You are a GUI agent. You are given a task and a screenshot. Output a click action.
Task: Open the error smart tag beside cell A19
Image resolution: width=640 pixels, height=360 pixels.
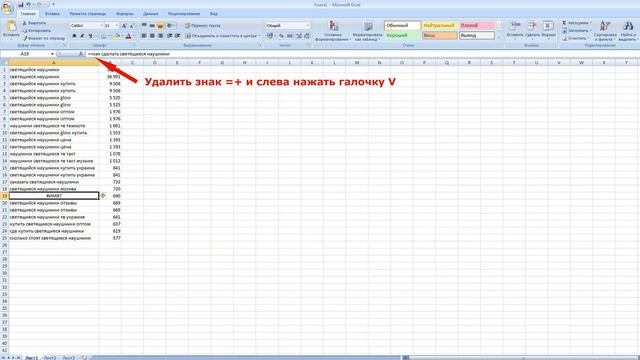coord(103,196)
